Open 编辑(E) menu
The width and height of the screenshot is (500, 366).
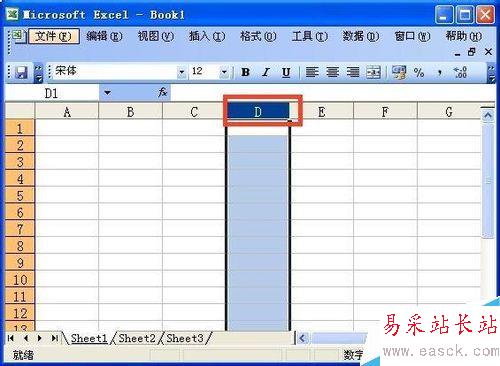point(104,36)
